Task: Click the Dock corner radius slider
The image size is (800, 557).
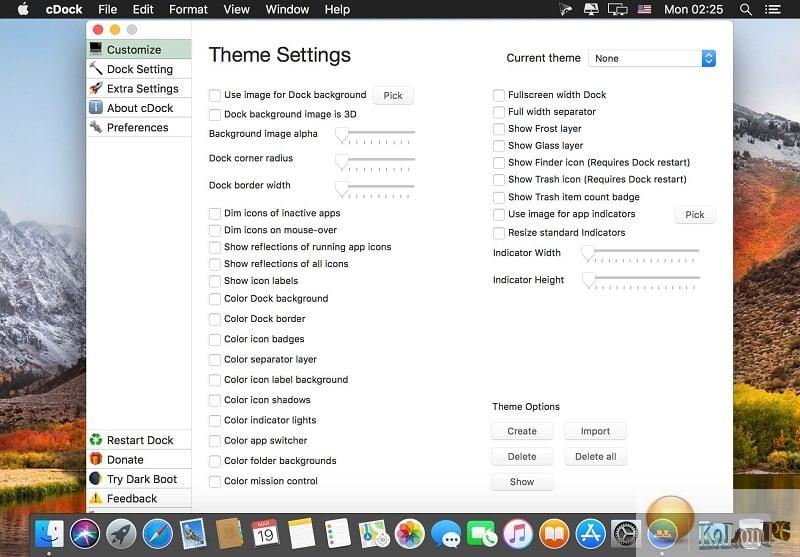Action: coord(375,162)
